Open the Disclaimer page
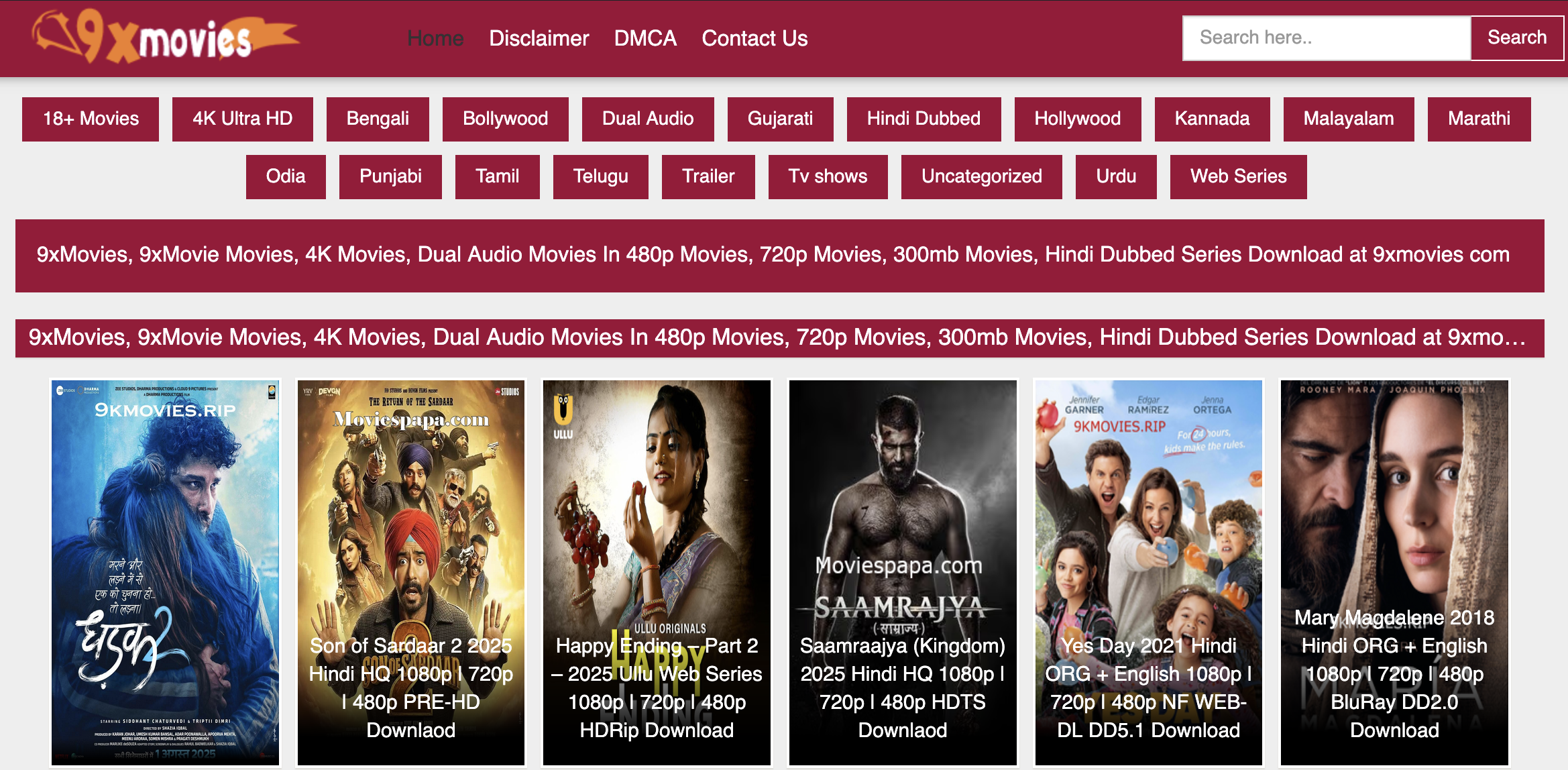1568x770 pixels. [539, 38]
